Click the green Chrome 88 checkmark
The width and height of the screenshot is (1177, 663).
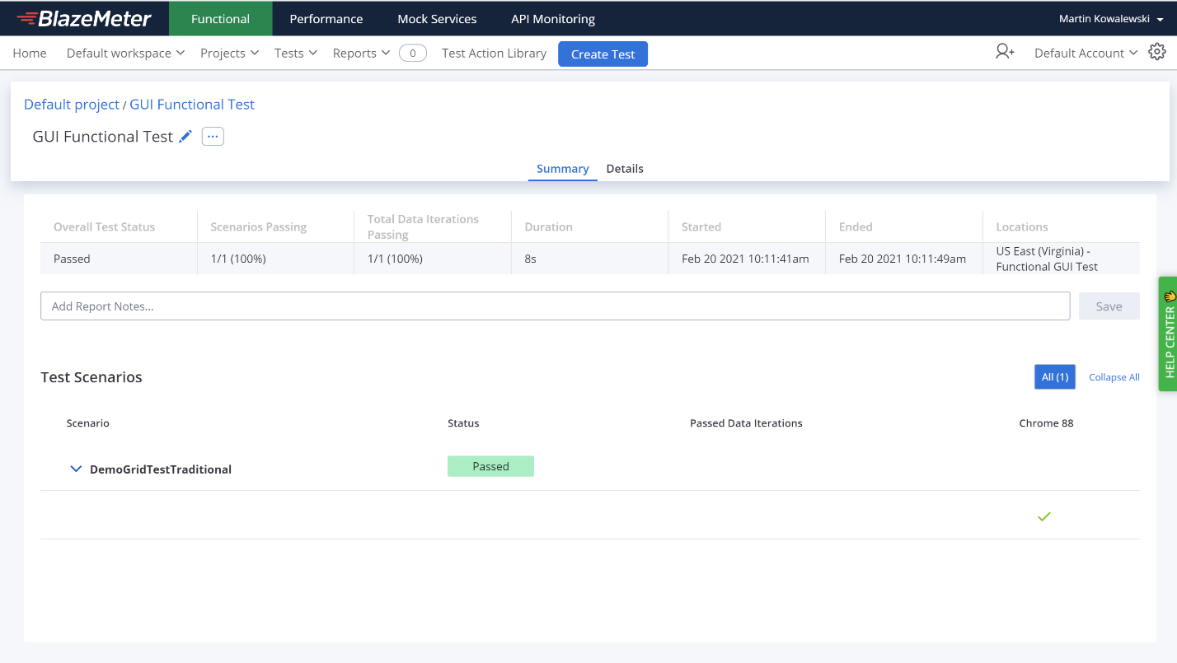point(1044,517)
